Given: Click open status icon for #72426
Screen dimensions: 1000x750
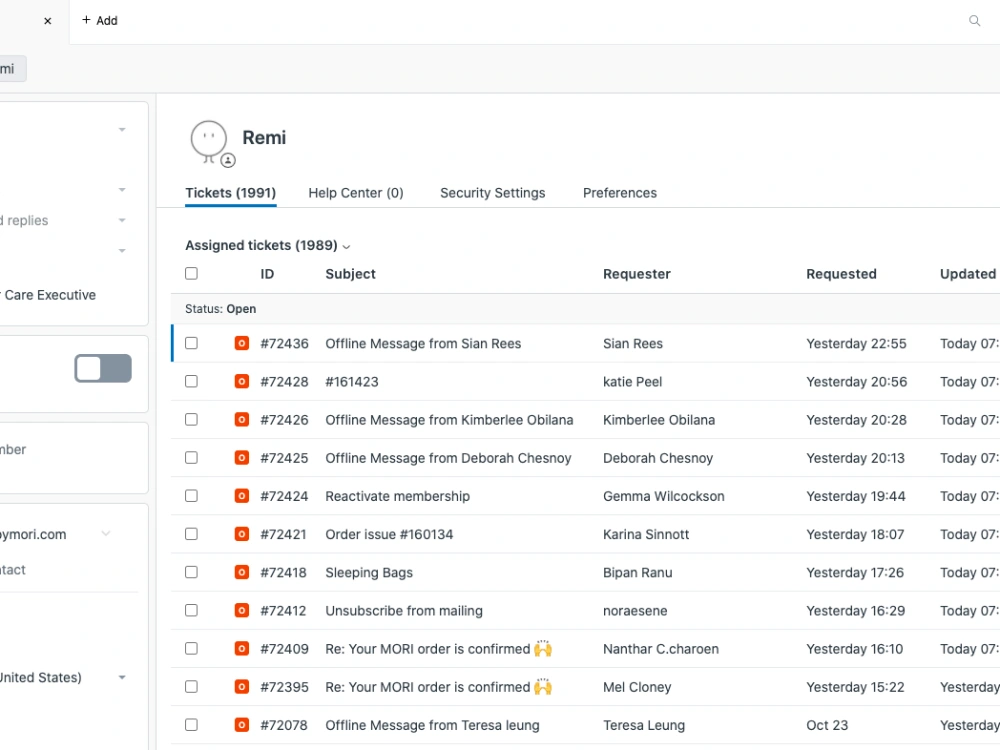Looking at the screenshot, I should coord(242,420).
